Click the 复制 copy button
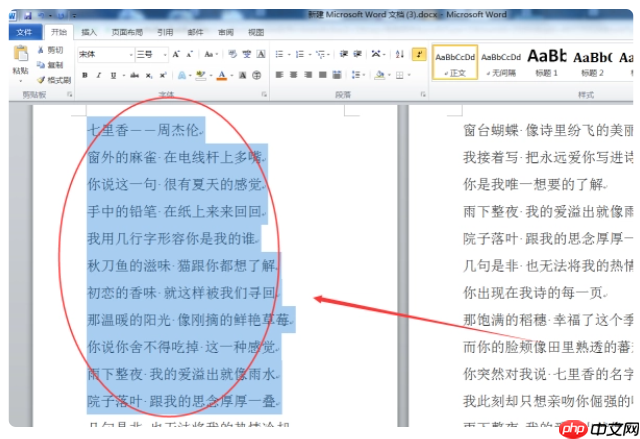 coord(50,65)
